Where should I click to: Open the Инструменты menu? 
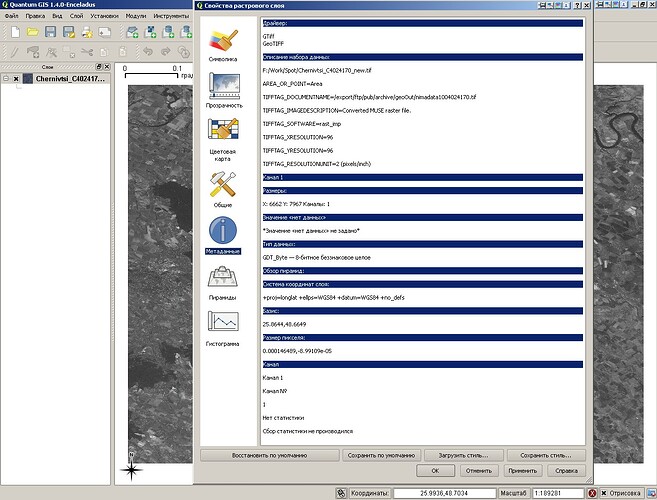tap(171, 16)
